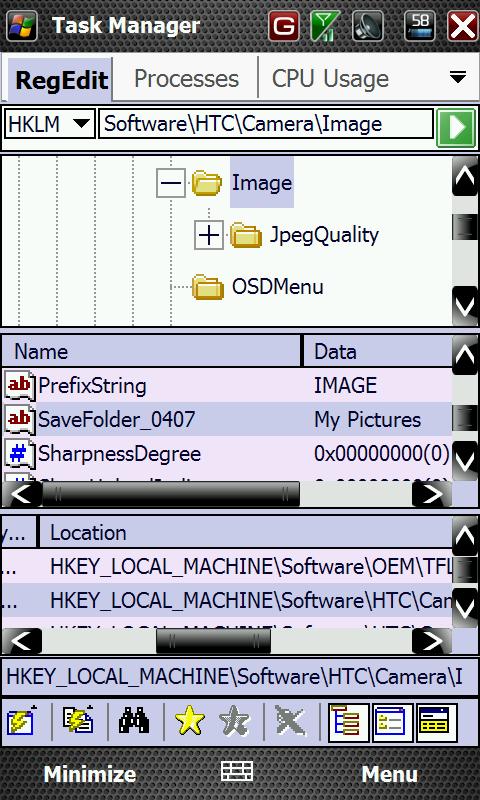480x800 pixels.
Task: Select the highlighted Software\HTC\Cam location row
Action: pyautogui.click(x=227, y=601)
